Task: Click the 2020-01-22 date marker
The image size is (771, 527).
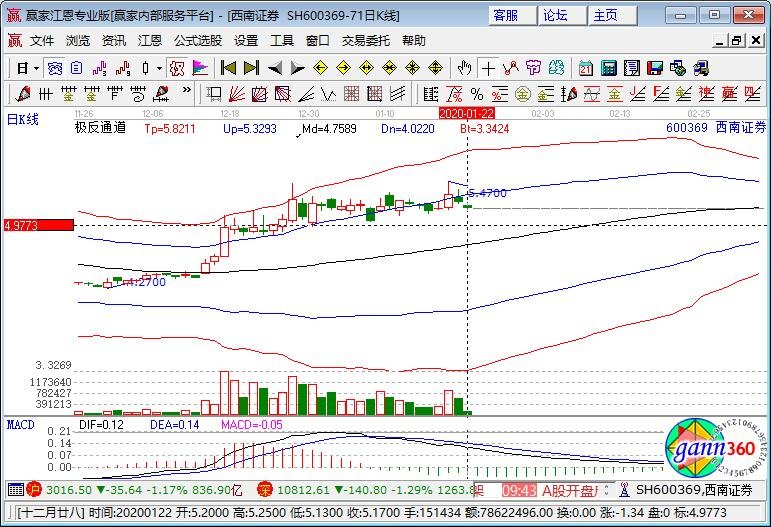Action: pos(466,114)
